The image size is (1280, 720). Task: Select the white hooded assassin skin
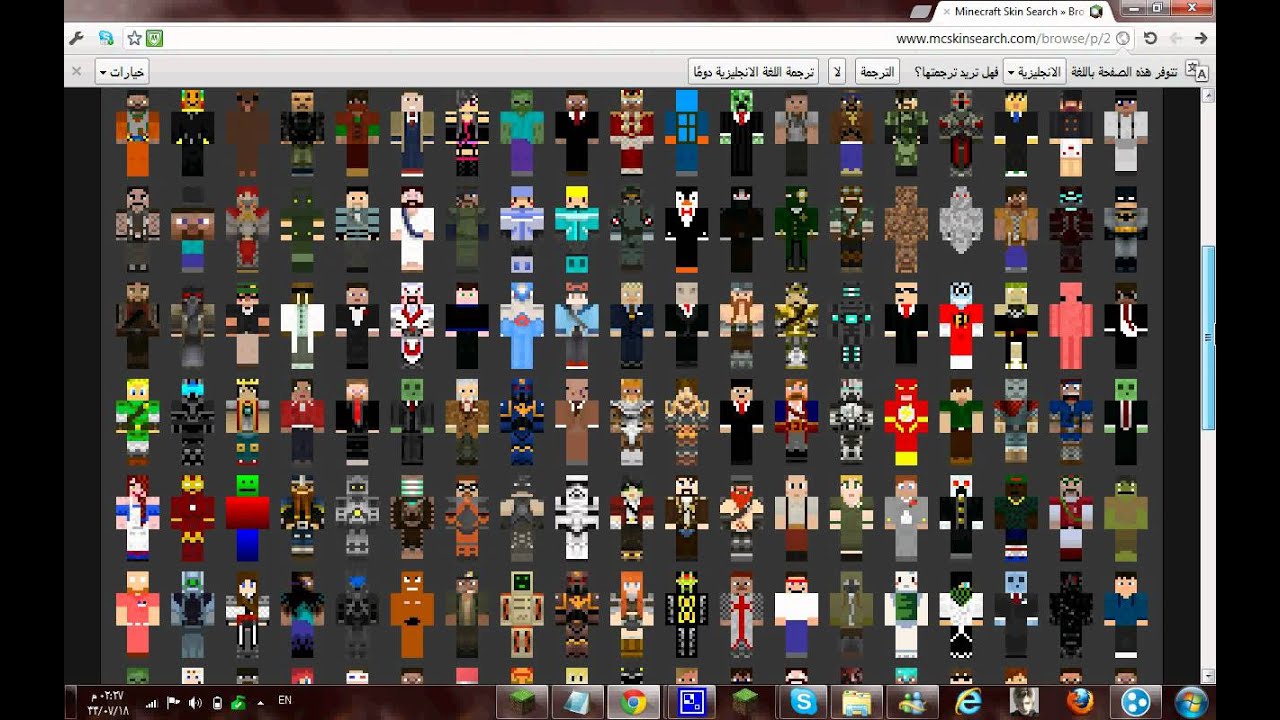coord(412,325)
